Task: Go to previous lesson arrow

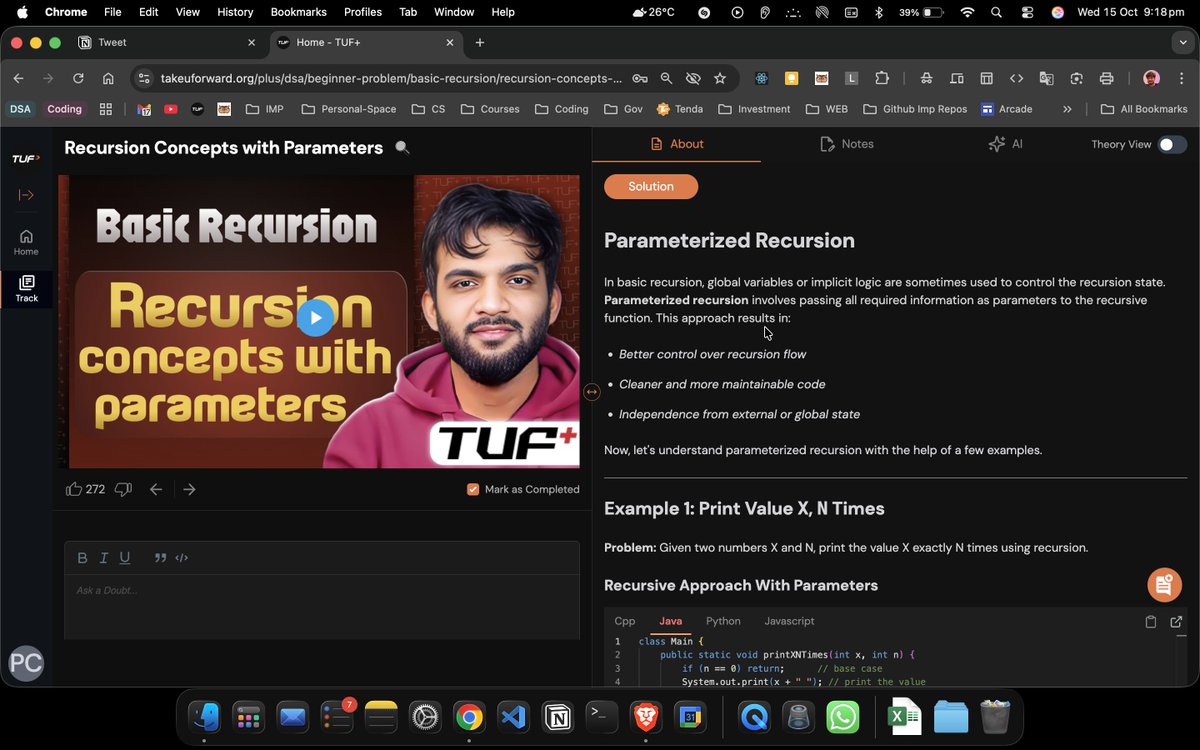Action: pos(156,489)
